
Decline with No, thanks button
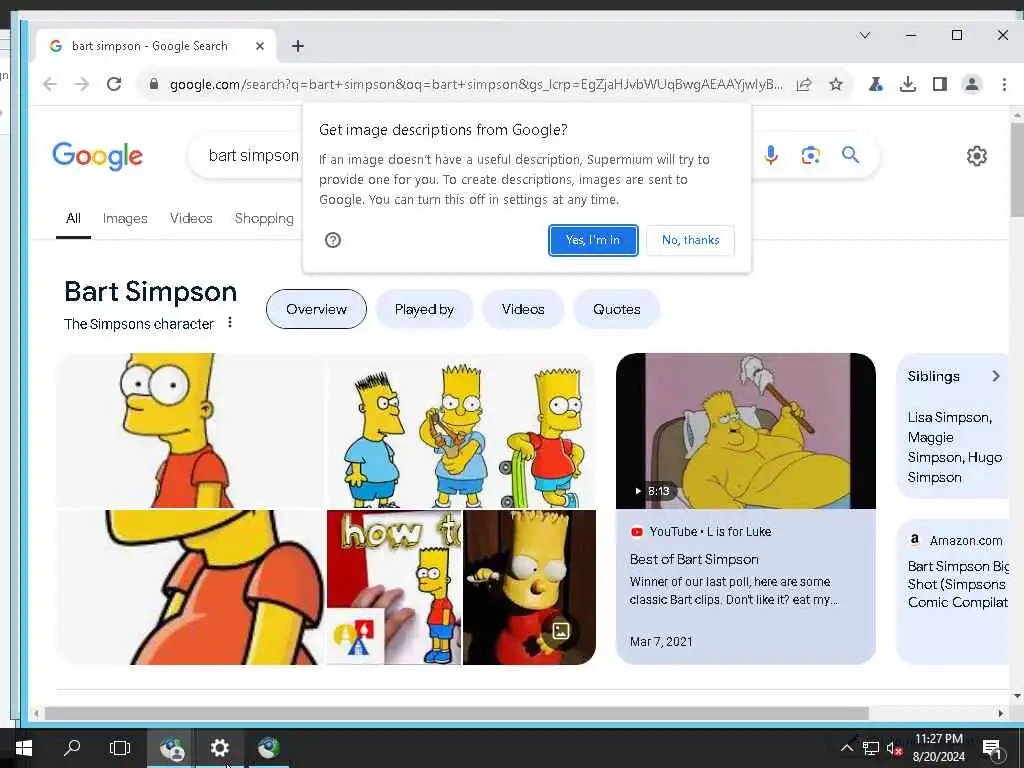point(690,240)
